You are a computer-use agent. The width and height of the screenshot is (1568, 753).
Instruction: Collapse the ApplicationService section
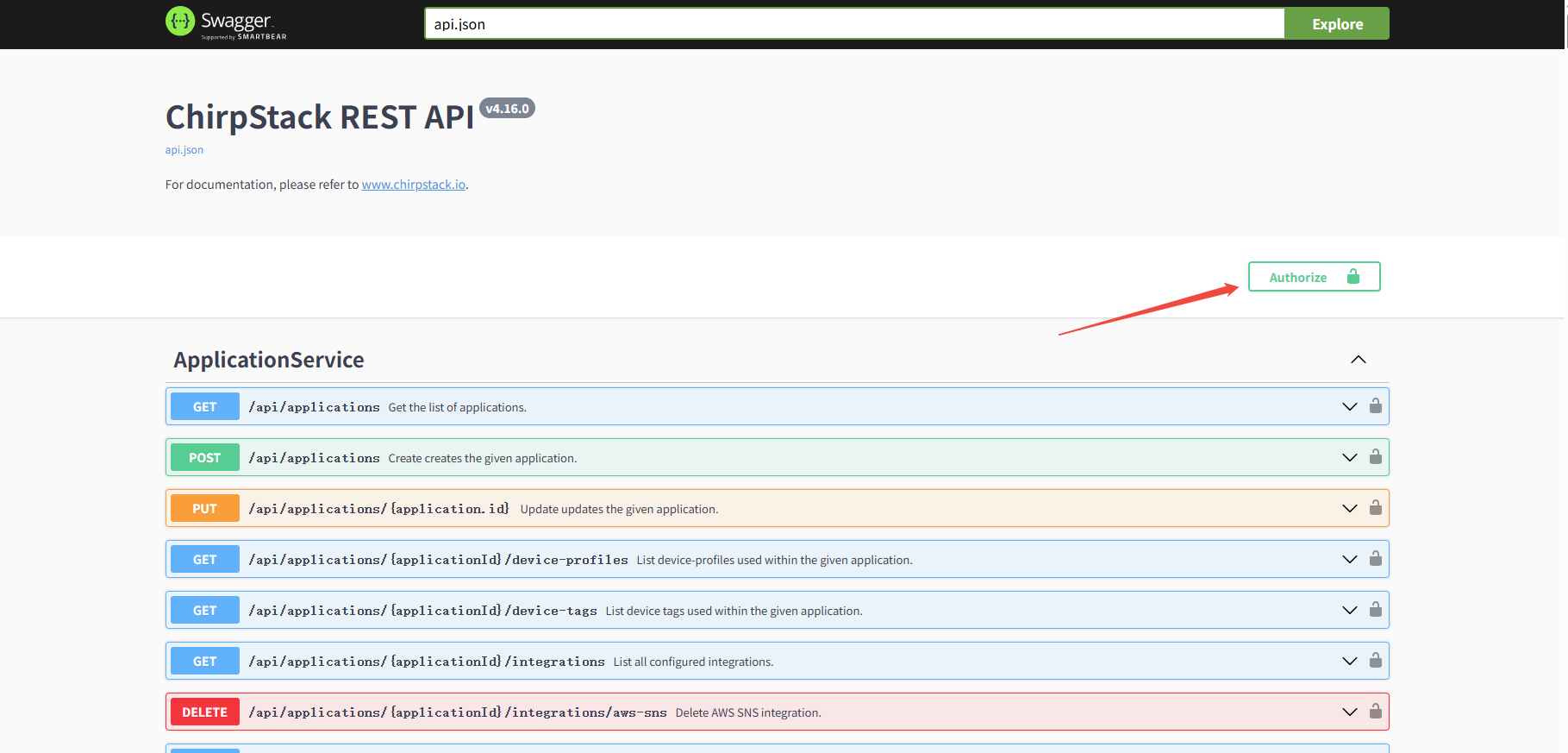click(1358, 360)
